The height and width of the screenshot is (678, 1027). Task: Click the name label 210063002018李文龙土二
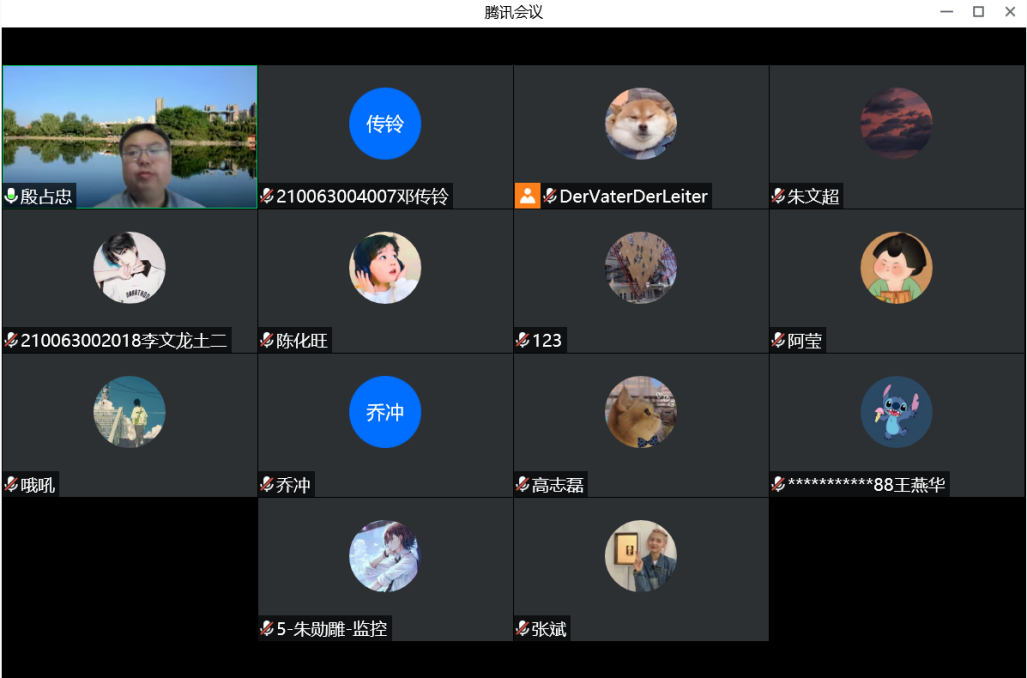pos(124,341)
